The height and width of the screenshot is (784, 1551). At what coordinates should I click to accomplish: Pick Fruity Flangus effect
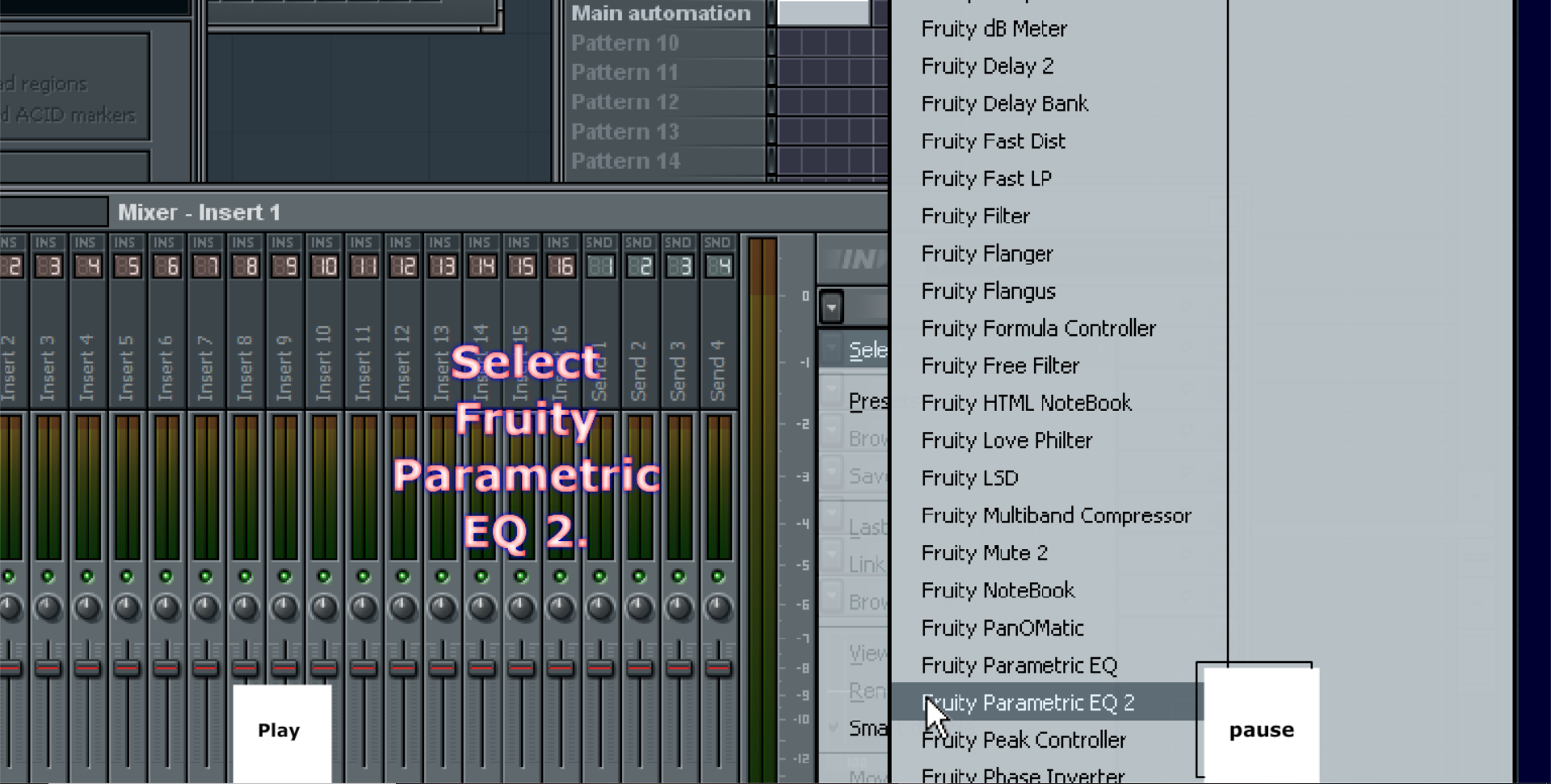[988, 291]
